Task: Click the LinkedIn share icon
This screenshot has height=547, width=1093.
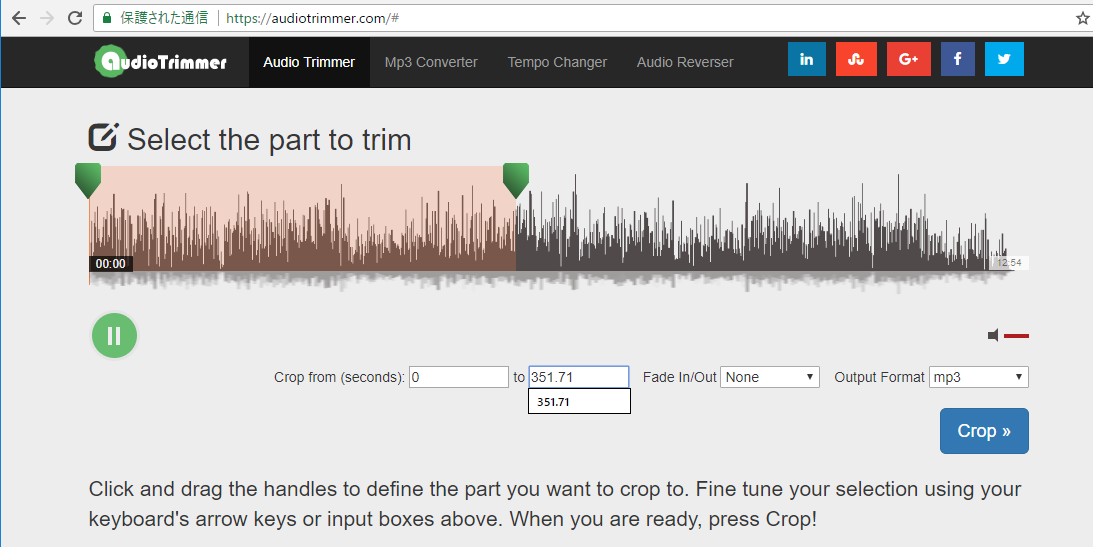Action: 806,59
